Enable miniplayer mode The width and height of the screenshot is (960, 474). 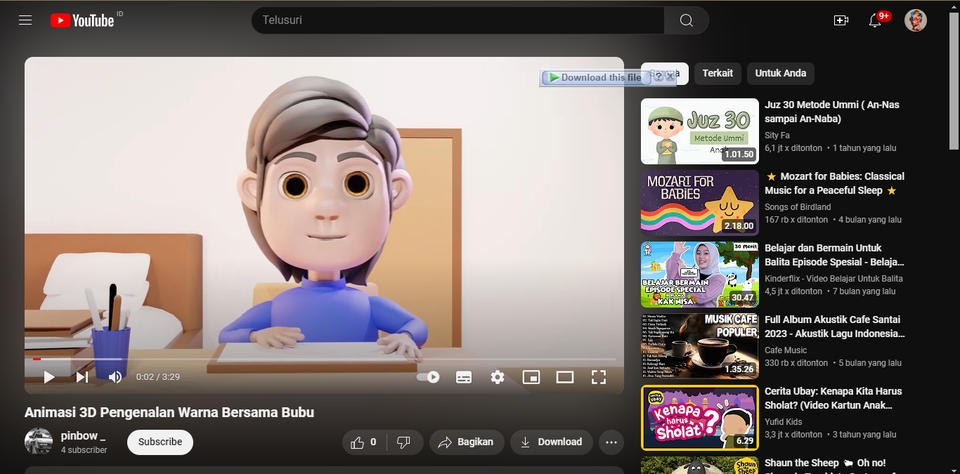[531, 377]
